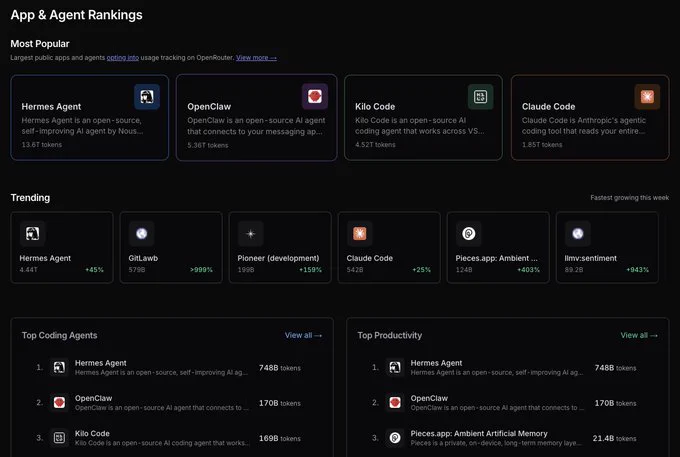Select GitLawb name in Trending
Viewport: 680px width, 457px height.
point(143,258)
